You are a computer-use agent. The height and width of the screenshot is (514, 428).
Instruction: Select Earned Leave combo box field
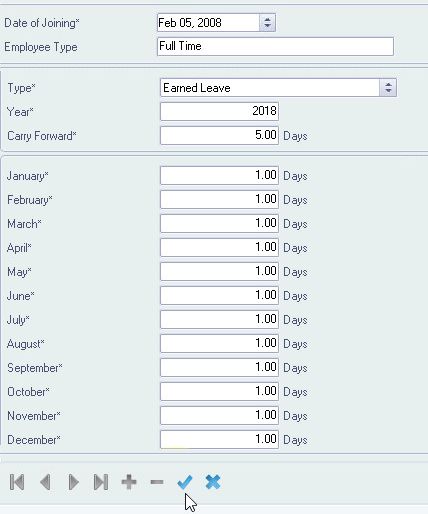tap(278, 88)
